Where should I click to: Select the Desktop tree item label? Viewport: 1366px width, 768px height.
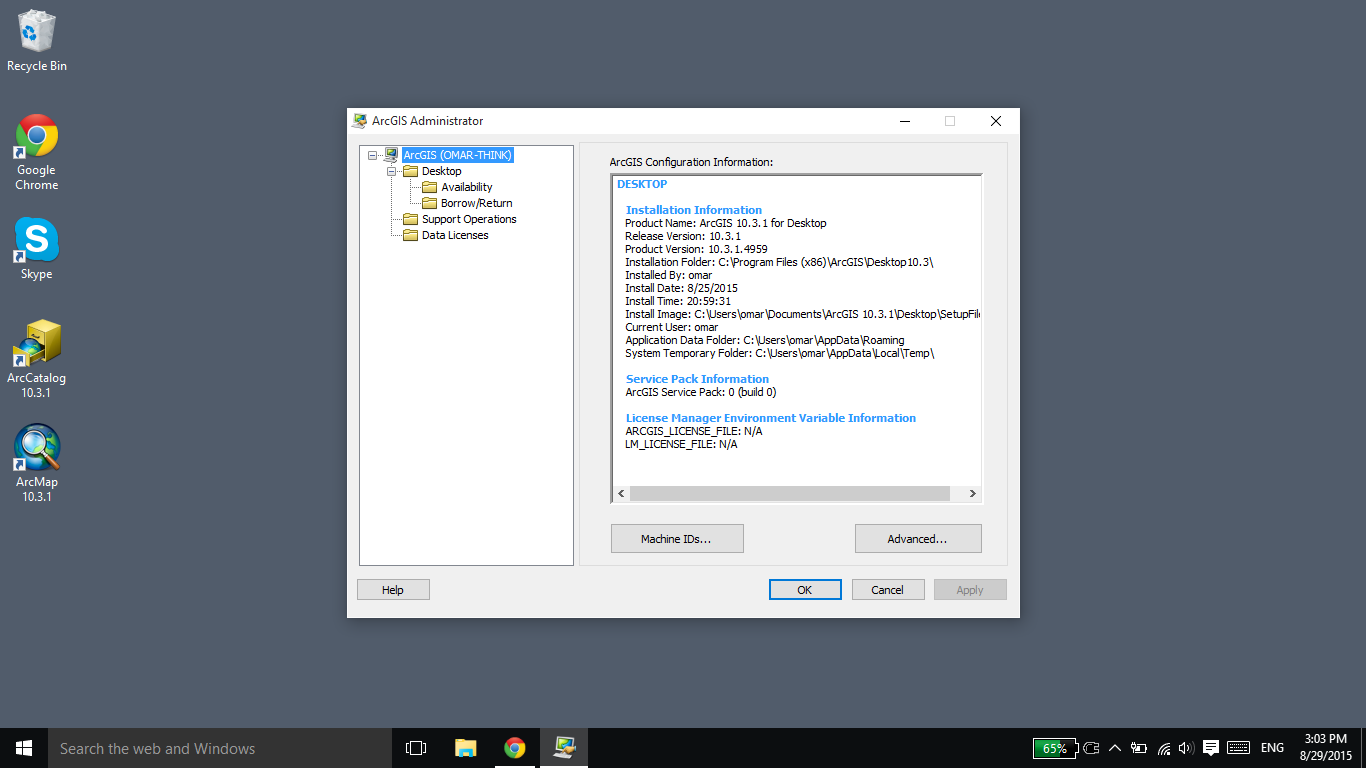click(x=441, y=171)
